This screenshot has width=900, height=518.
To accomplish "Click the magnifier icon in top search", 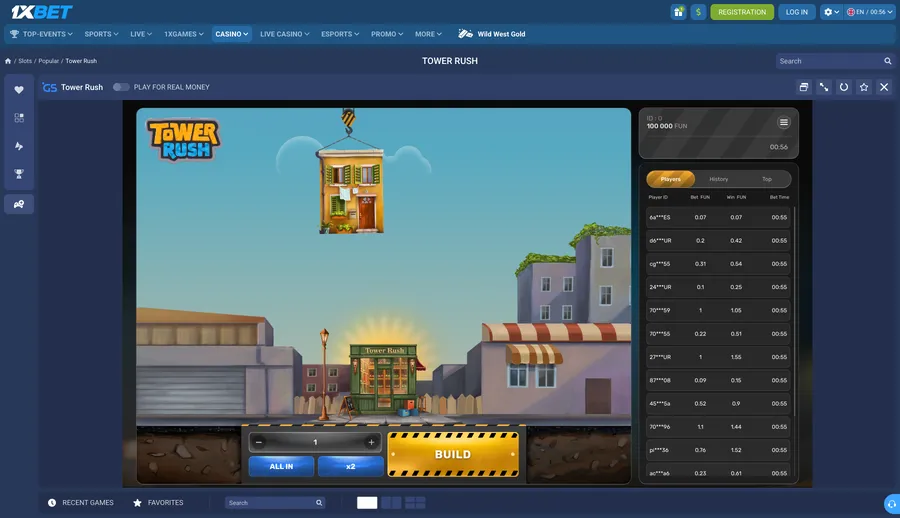I will pos(888,61).
